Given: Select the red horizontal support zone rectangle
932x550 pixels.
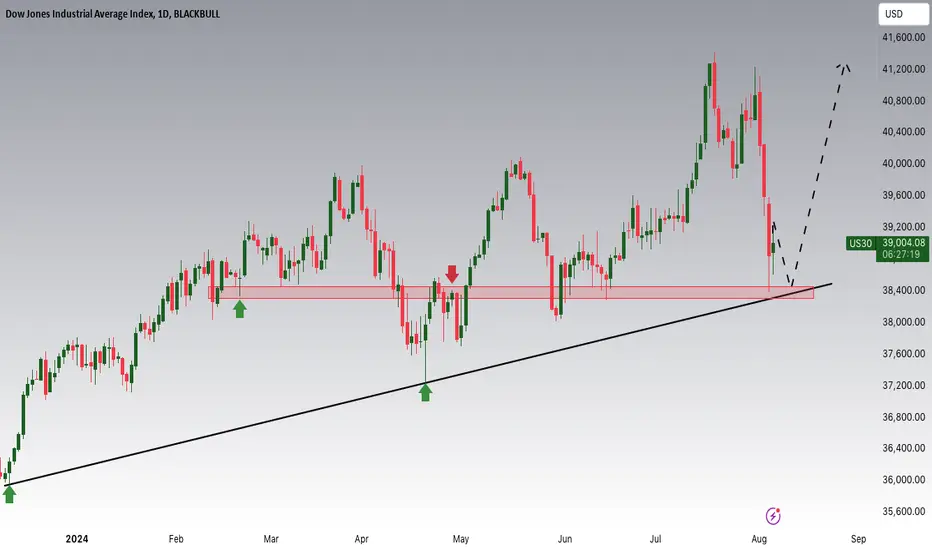Looking at the screenshot, I should (511, 292).
